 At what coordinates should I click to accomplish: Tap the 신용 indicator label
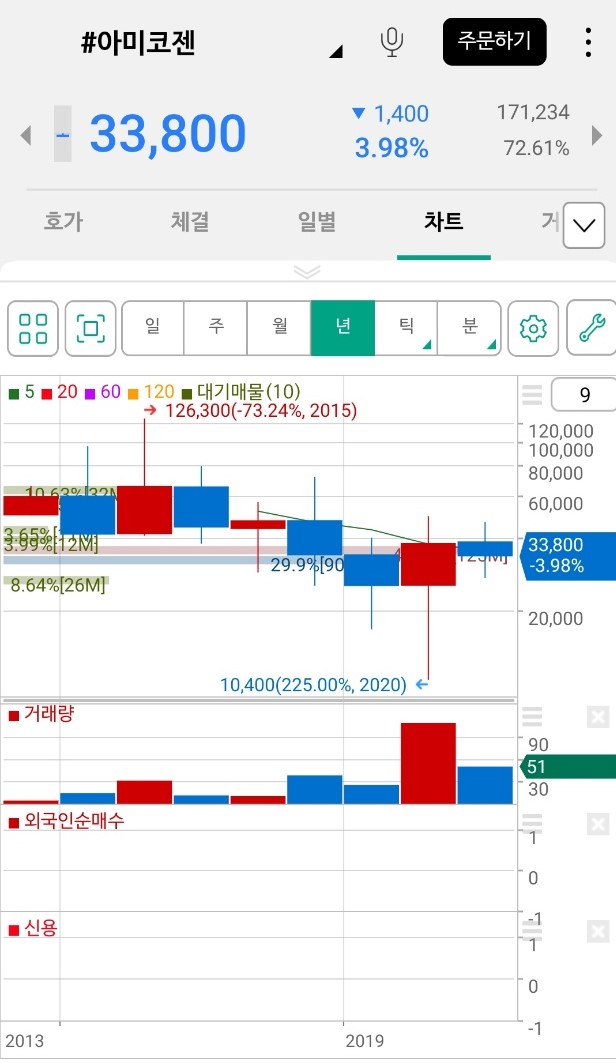click(x=33, y=928)
